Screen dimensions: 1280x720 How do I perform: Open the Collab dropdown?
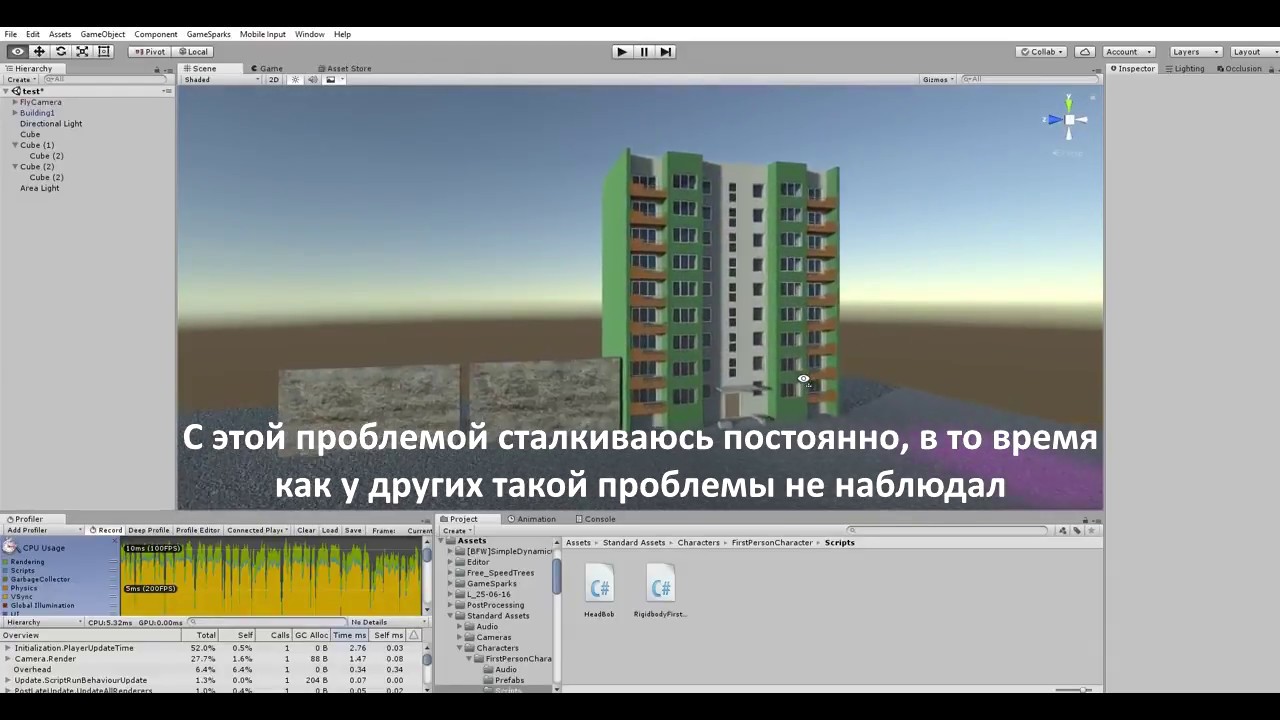point(1043,52)
